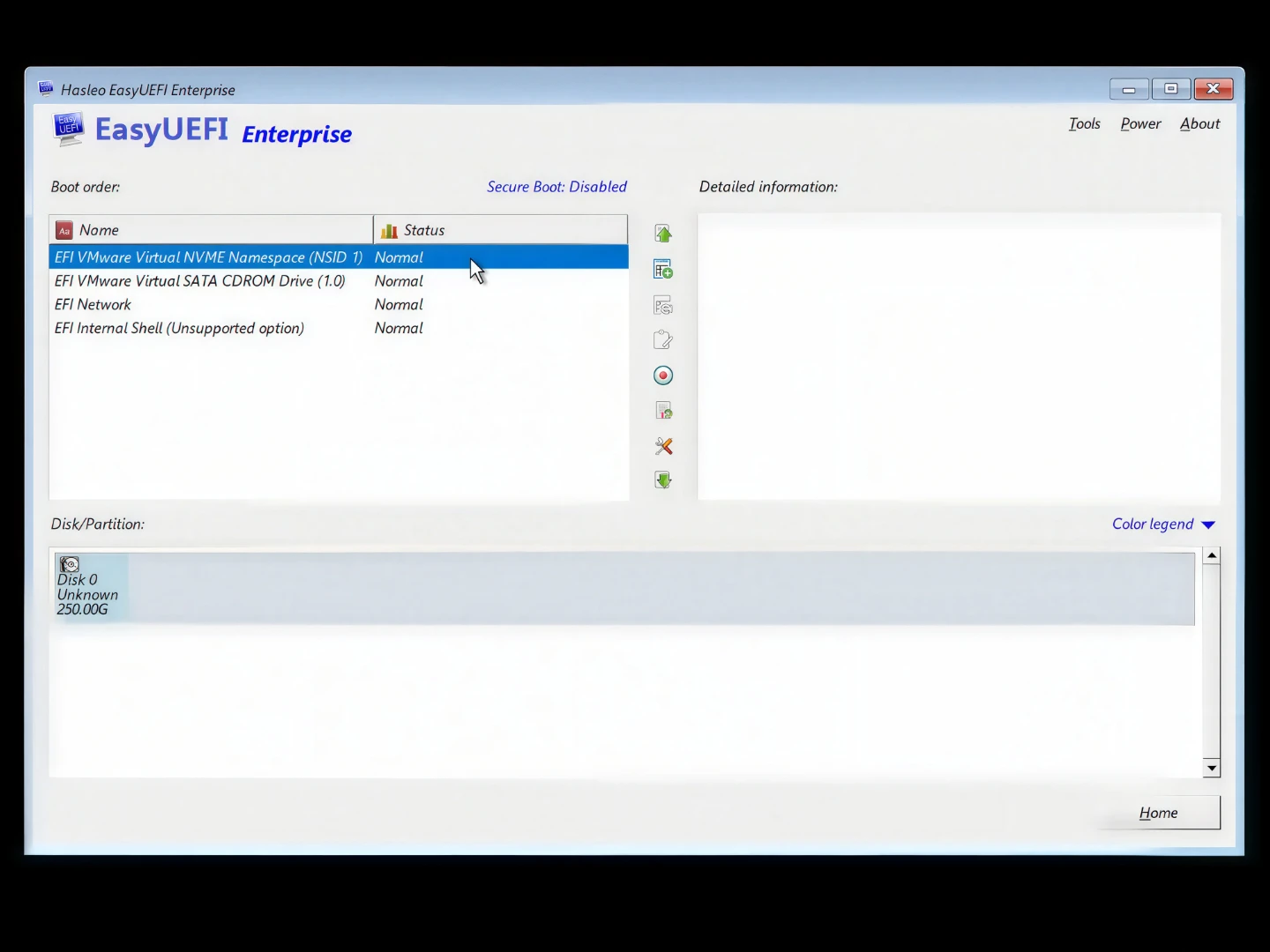Sort by the Name column header
Screen dimensions: 1270x952
tap(212, 230)
